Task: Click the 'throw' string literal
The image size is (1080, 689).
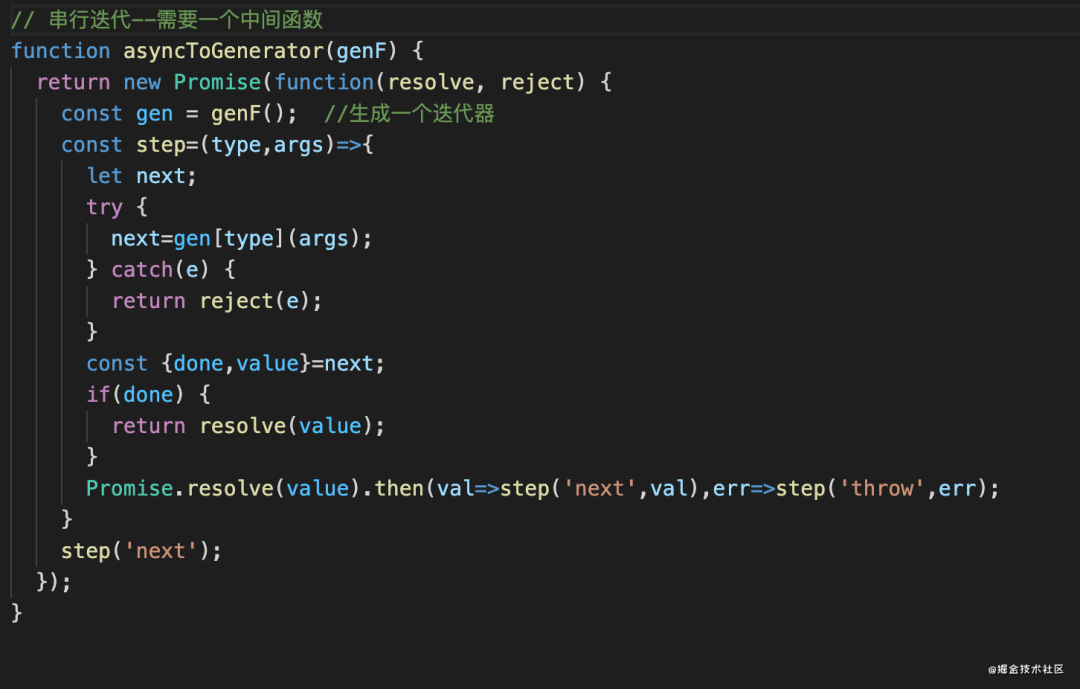Action: point(882,489)
